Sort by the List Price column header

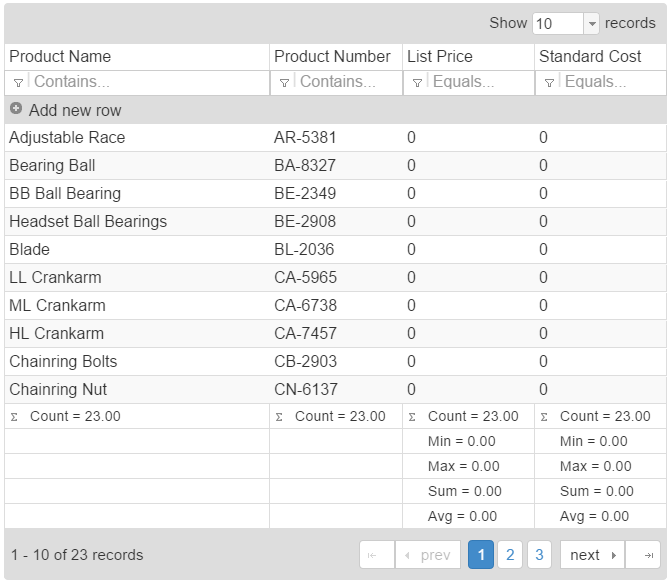pos(440,57)
